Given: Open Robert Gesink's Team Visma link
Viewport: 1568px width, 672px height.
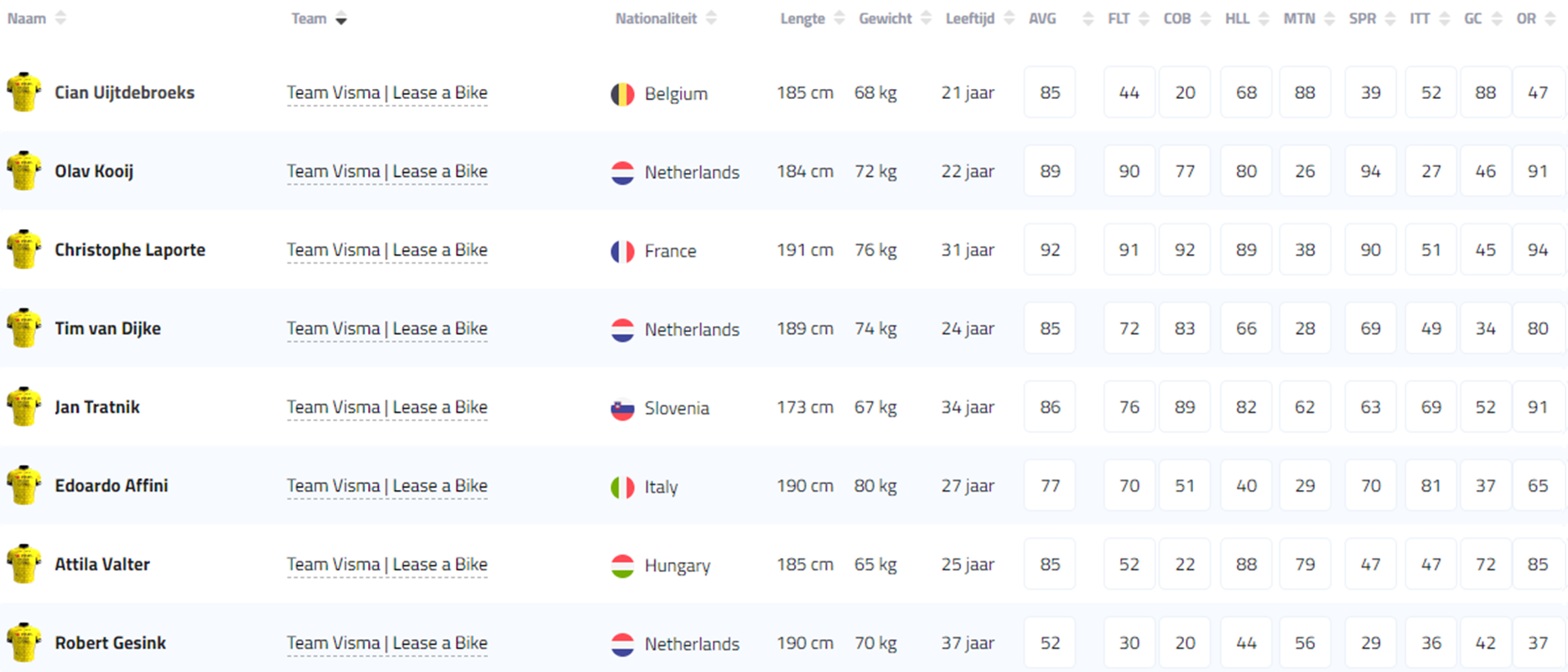Looking at the screenshot, I should 387,643.
